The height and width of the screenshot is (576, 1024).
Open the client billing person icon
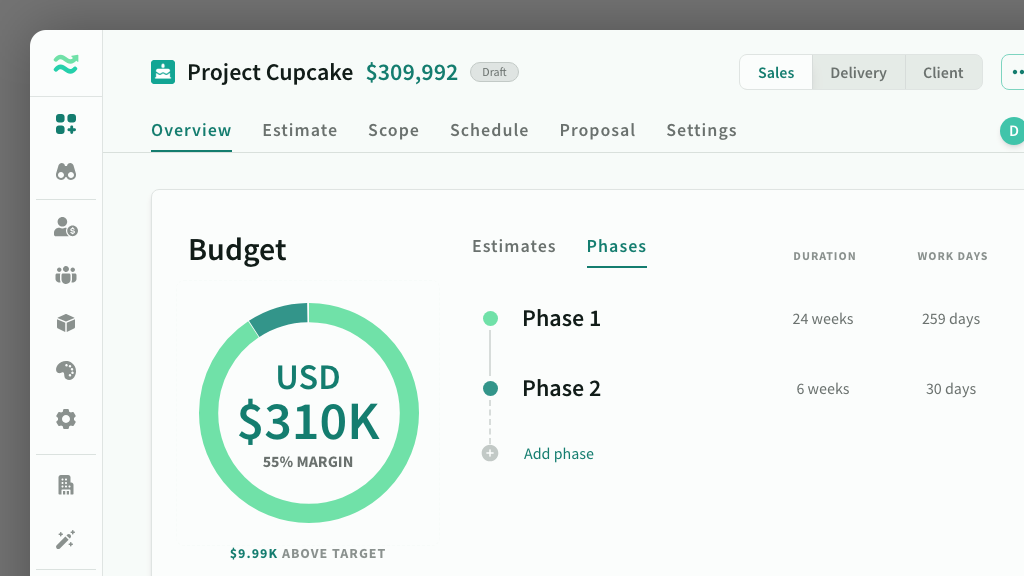point(66,227)
